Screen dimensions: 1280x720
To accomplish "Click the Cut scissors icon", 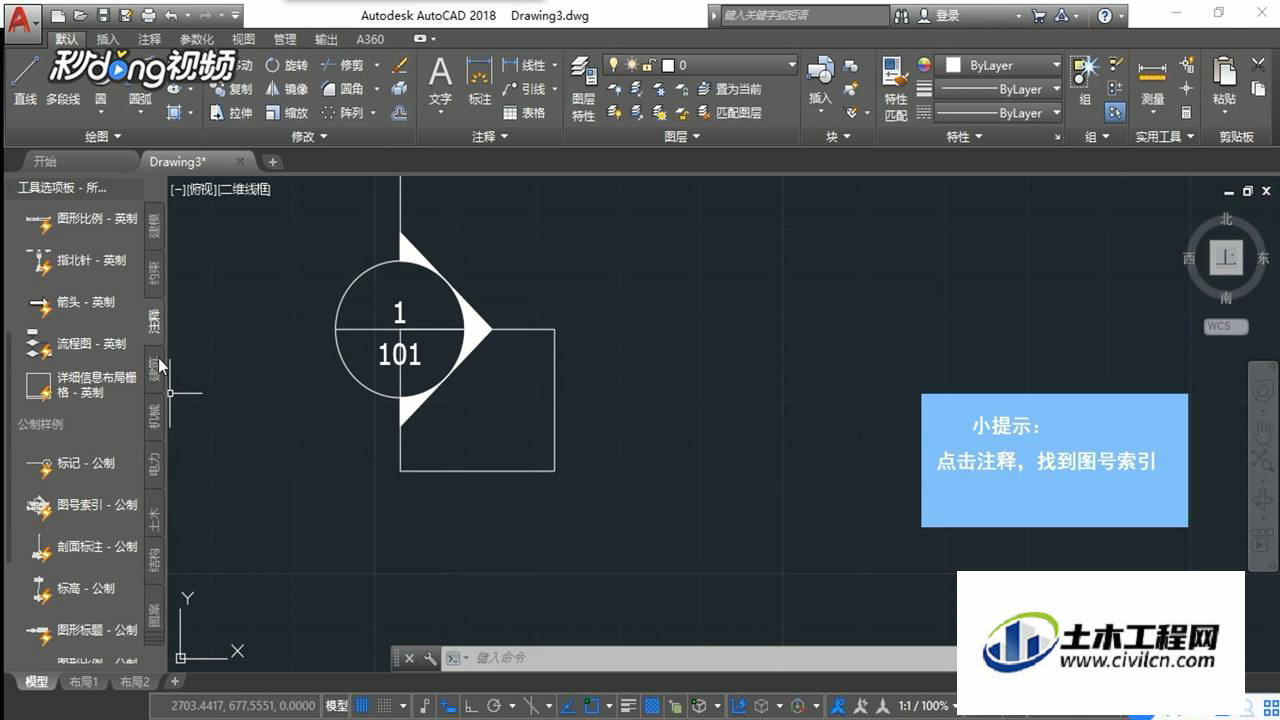I will (1258, 65).
